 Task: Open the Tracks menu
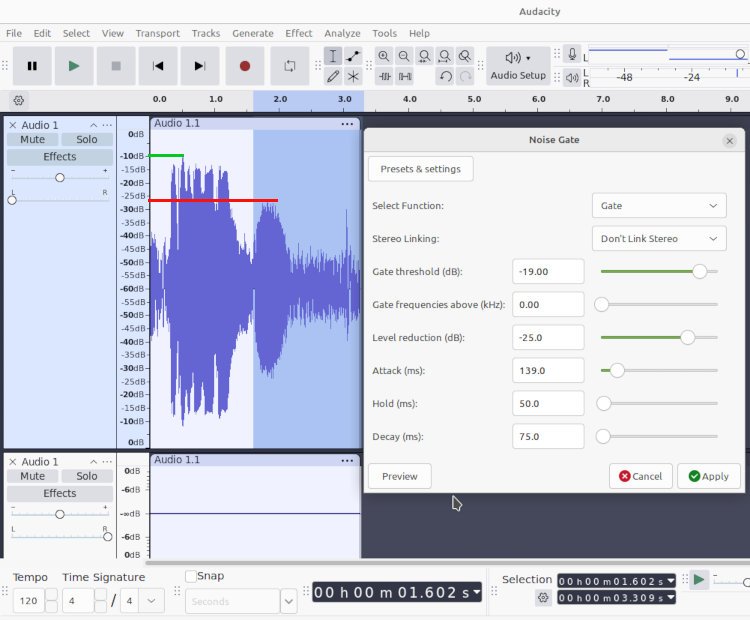coord(206,33)
